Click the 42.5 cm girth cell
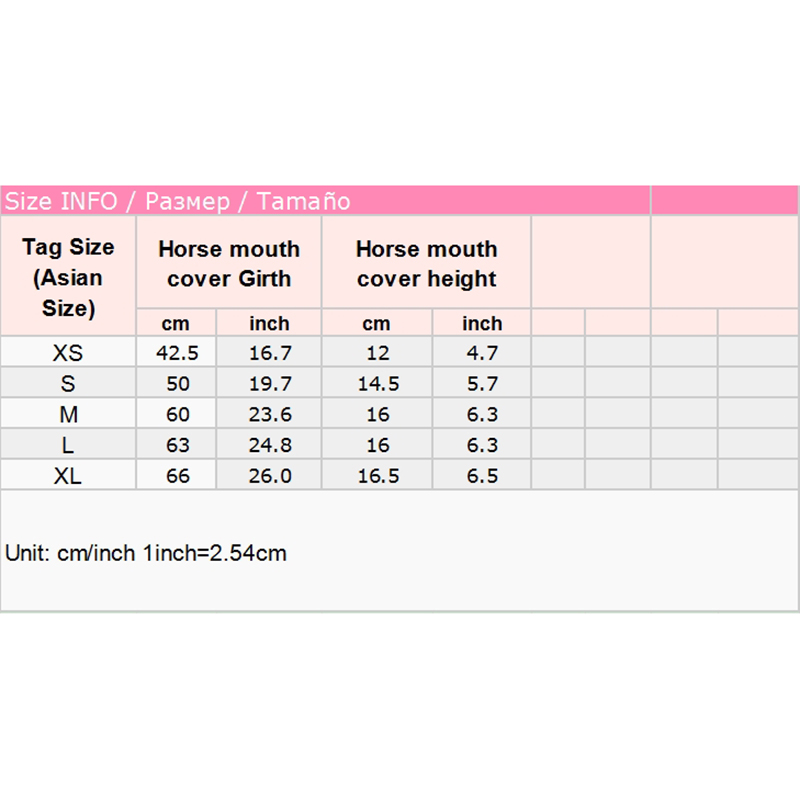 click(177, 353)
